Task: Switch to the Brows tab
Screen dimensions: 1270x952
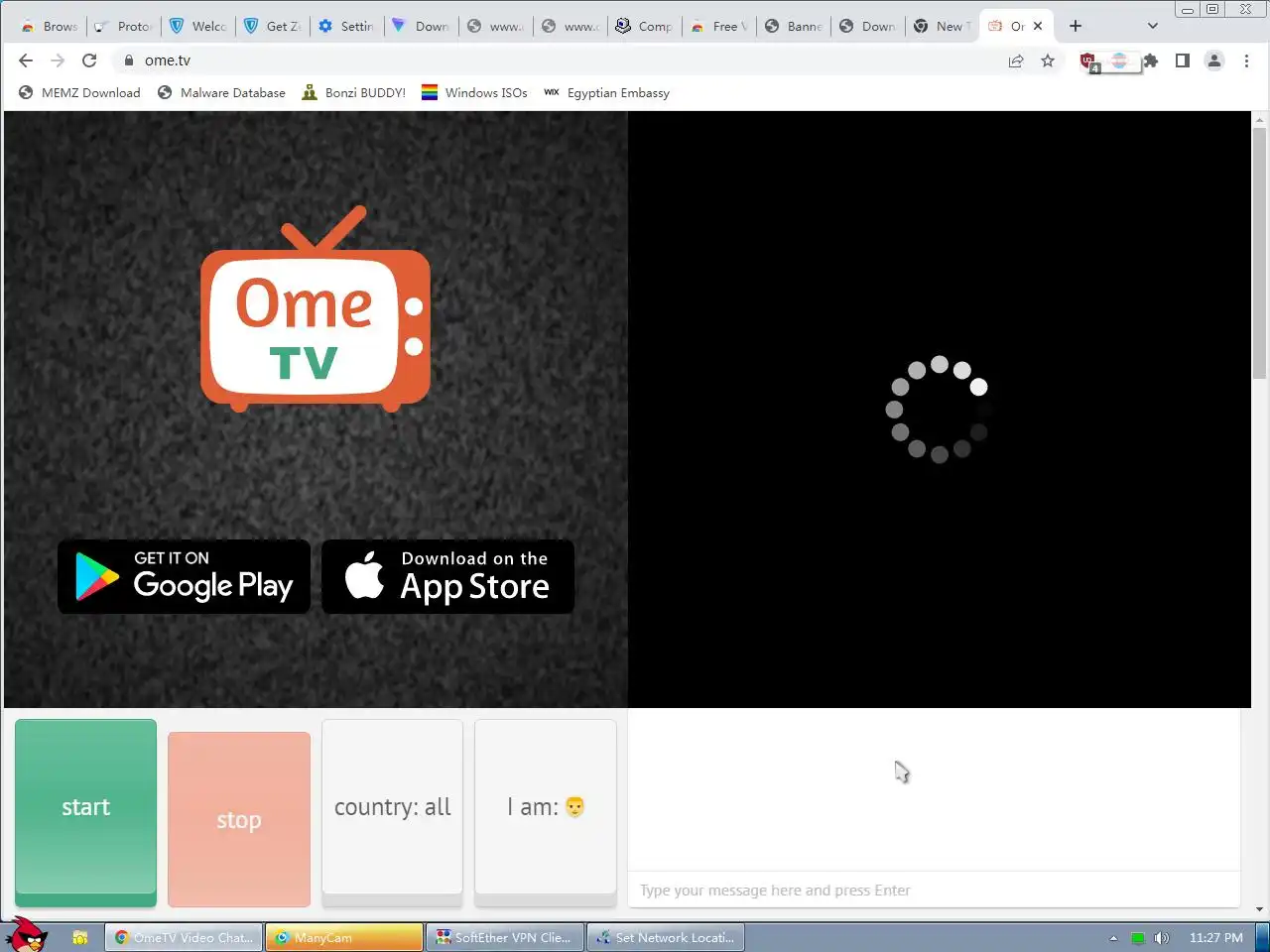Action: coord(50,26)
